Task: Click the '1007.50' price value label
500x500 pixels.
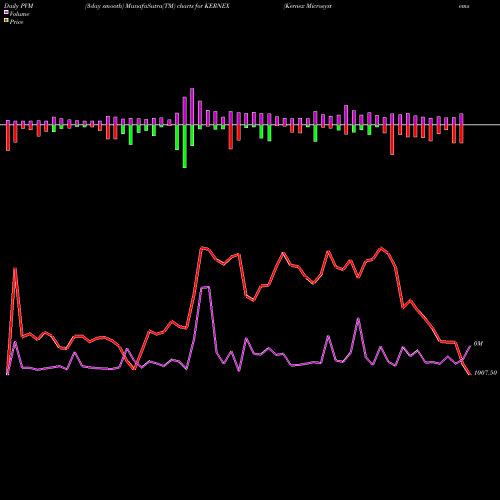Action: pyautogui.click(x=485, y=373)
